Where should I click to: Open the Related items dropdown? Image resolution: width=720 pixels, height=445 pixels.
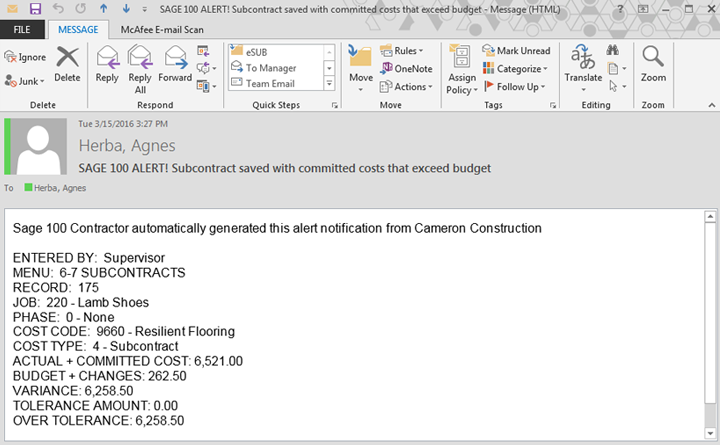click(617, 68)
